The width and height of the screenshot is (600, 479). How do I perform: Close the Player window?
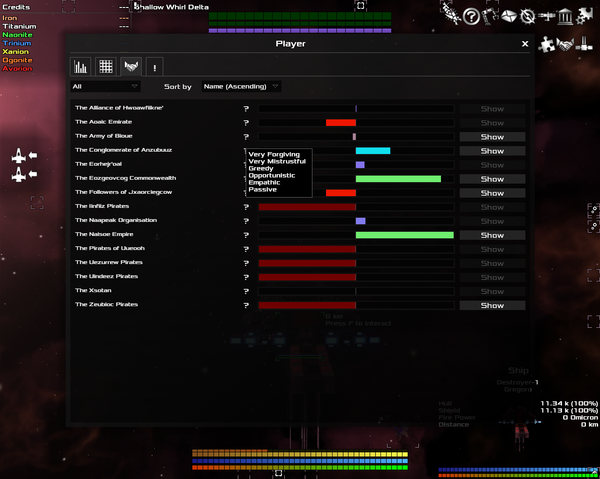pos(525,44)
